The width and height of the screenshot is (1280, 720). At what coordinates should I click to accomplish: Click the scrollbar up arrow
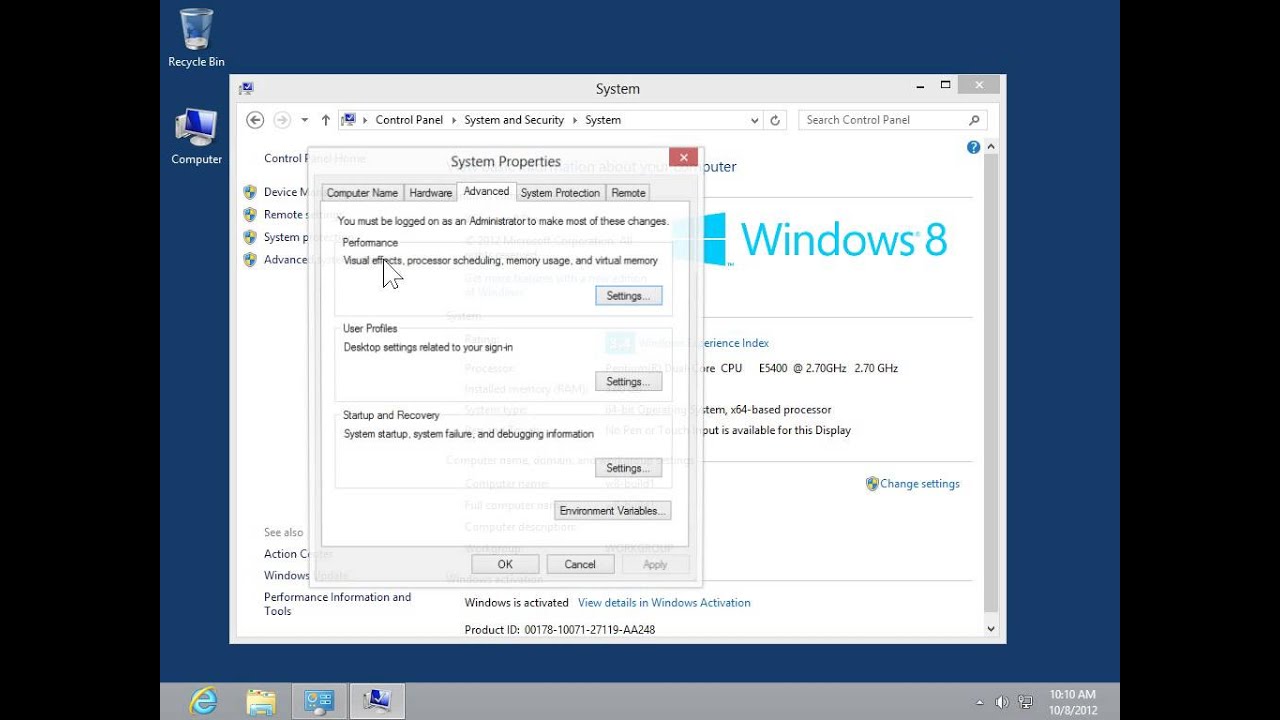[991, 147]
